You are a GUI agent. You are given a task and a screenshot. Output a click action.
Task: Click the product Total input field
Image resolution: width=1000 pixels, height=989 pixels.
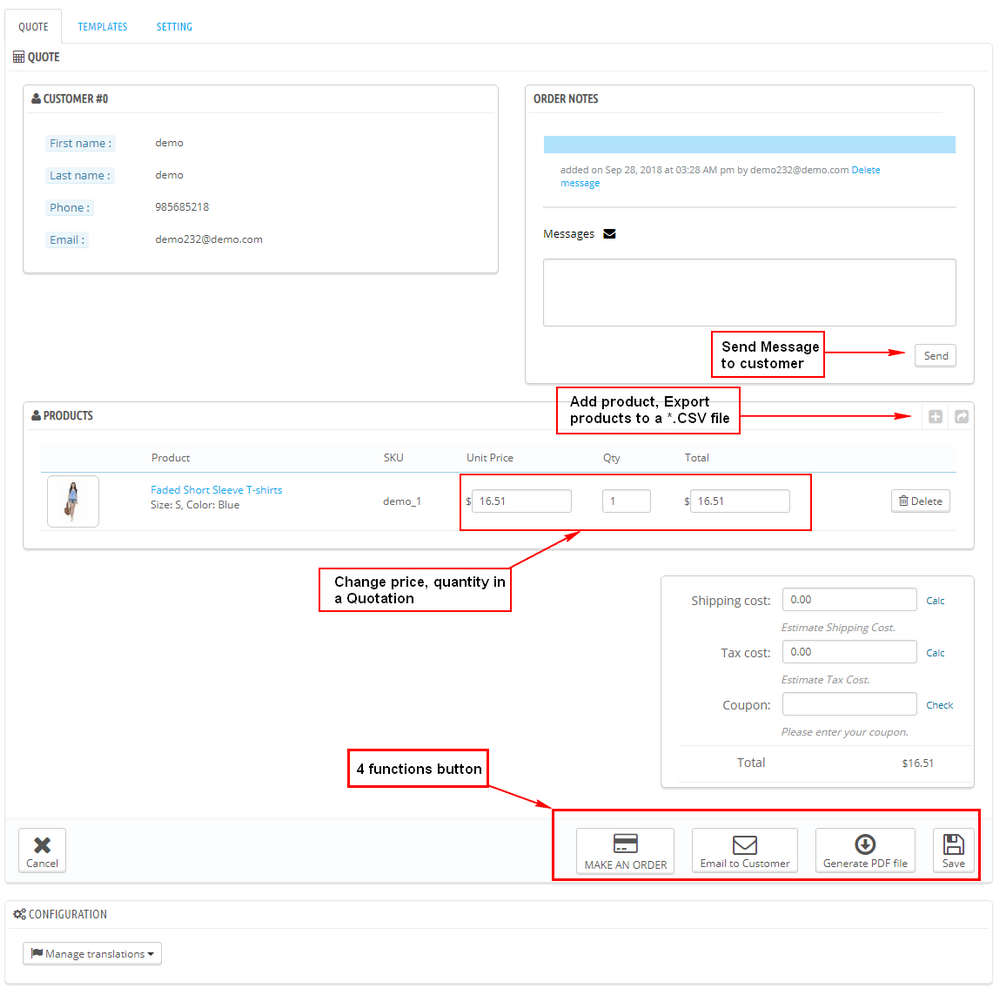[x=740, y=501]
